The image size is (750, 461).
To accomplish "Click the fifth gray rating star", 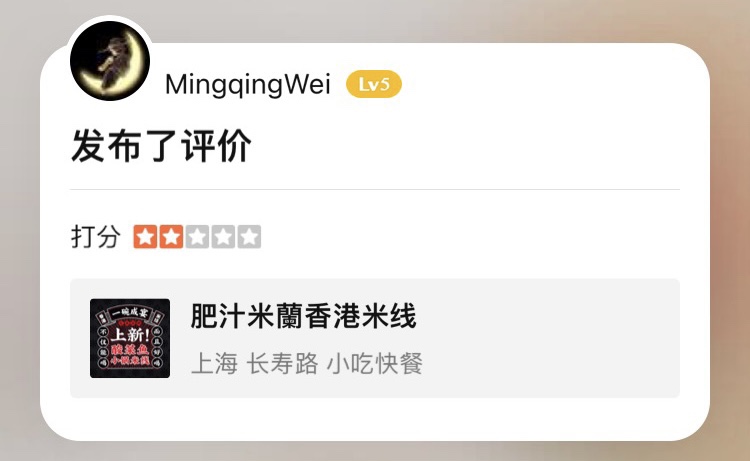I will 249,237.
